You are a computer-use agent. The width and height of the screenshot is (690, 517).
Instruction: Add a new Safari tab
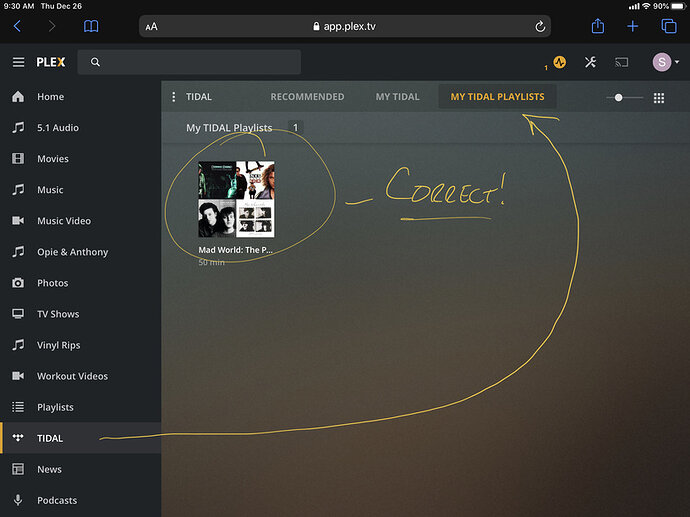point(632,26)
